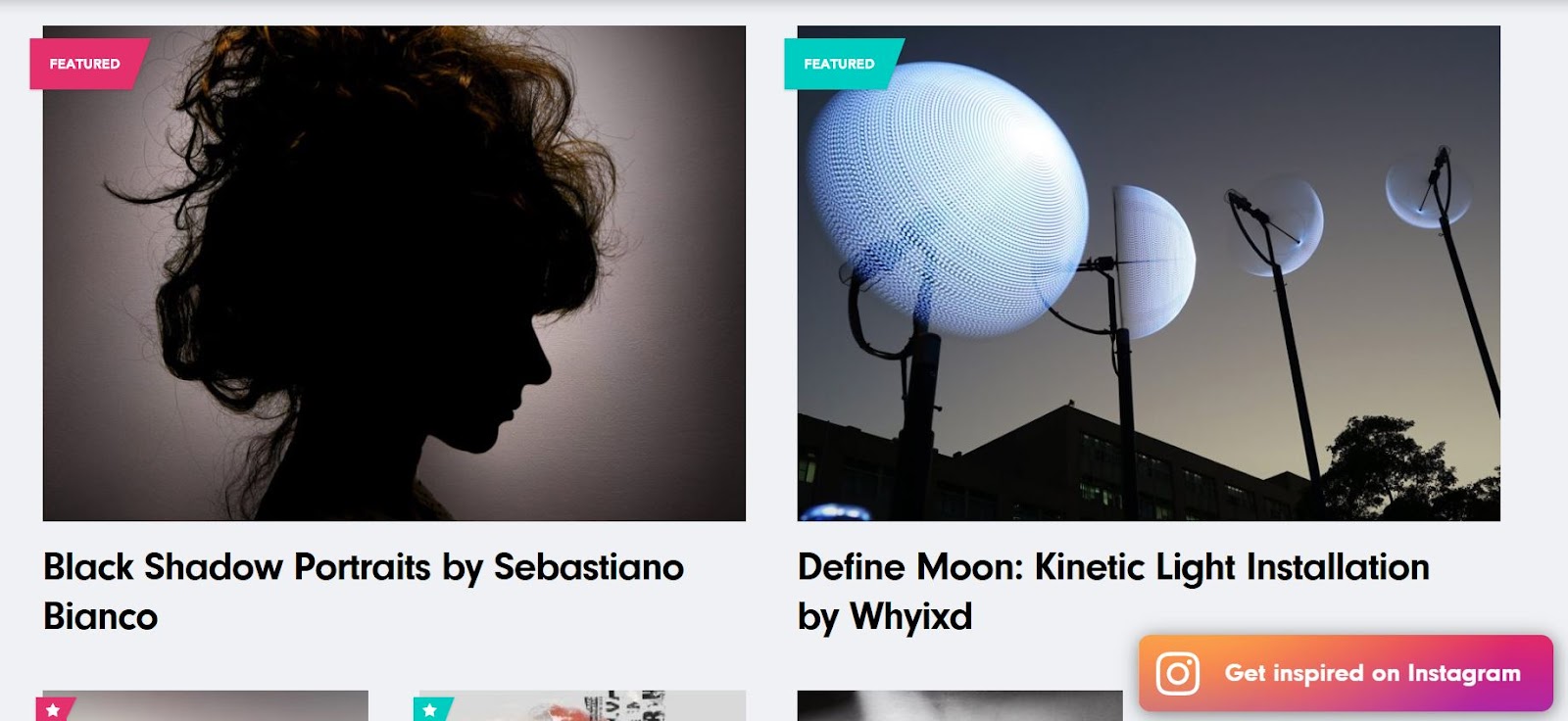Viewport: 1568px width, 721px height.
Task: Open Define Moon: Kinetic Light Installation title
Action: click(1113, 567)
